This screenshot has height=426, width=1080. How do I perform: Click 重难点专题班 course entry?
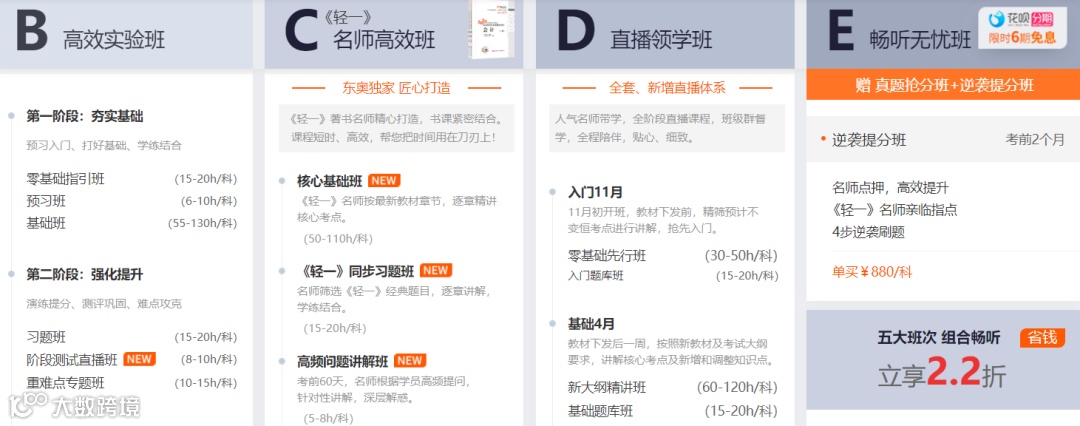coord(65,383)
